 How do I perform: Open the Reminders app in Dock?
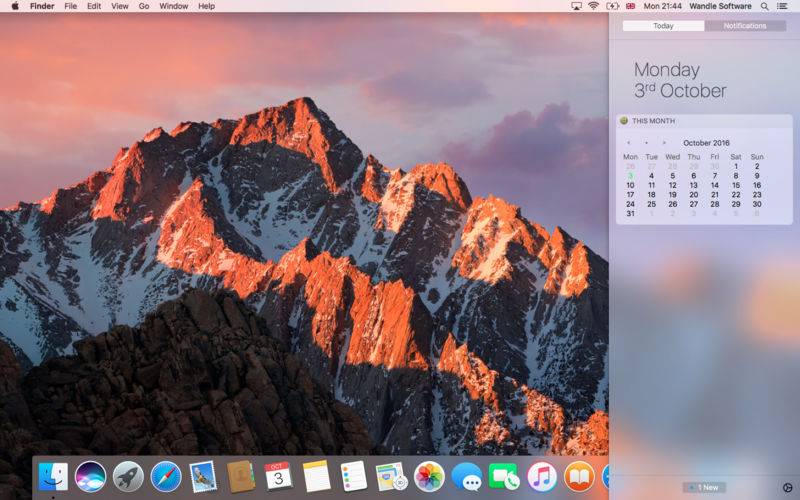click(353, 476)
